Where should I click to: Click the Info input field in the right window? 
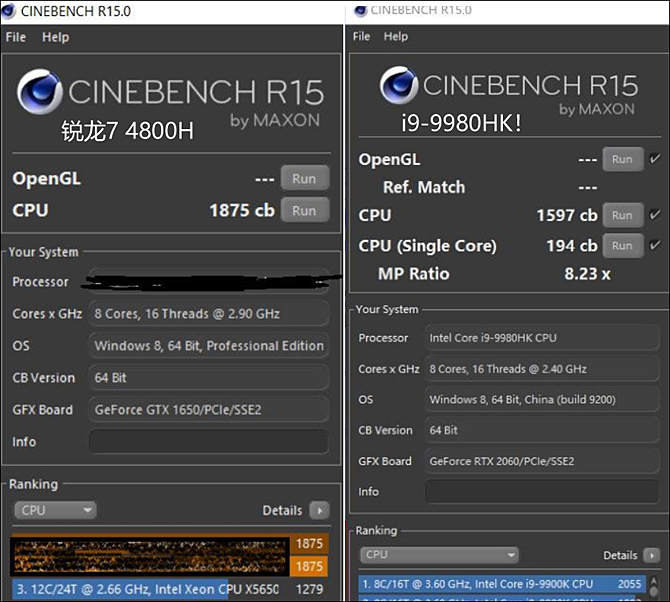542,491
